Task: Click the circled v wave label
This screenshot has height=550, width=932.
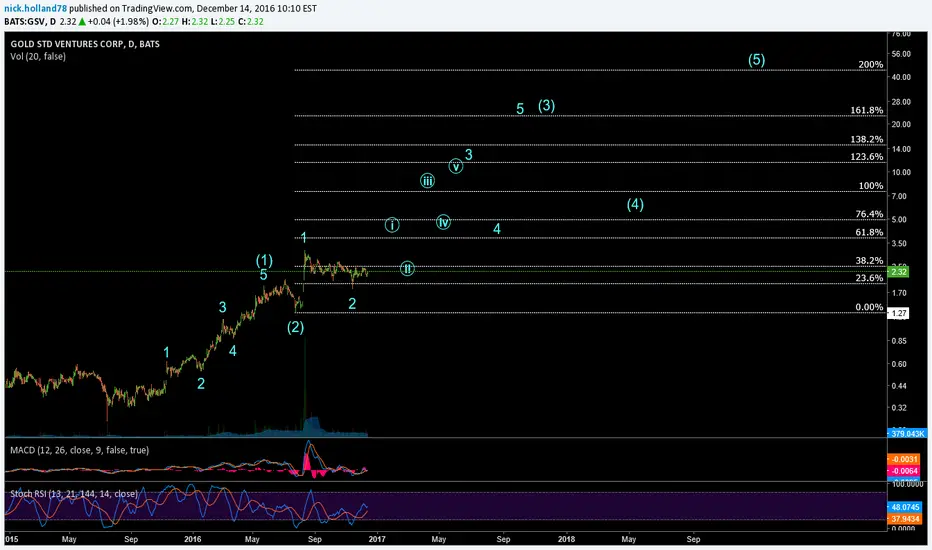Action: [455, 166]
